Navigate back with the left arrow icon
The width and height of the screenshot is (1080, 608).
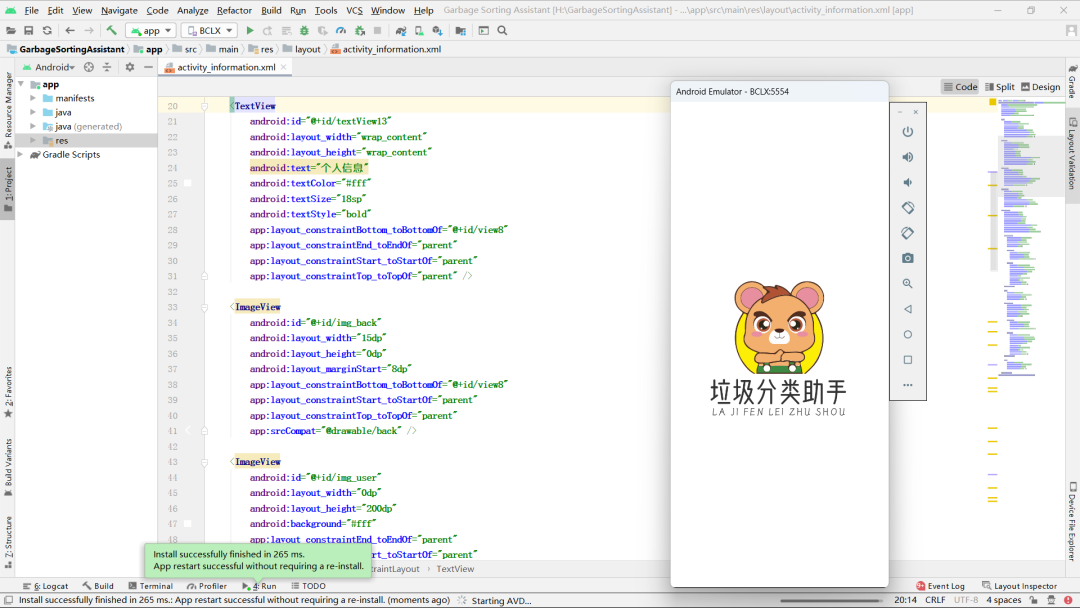(x=70, y=30)
